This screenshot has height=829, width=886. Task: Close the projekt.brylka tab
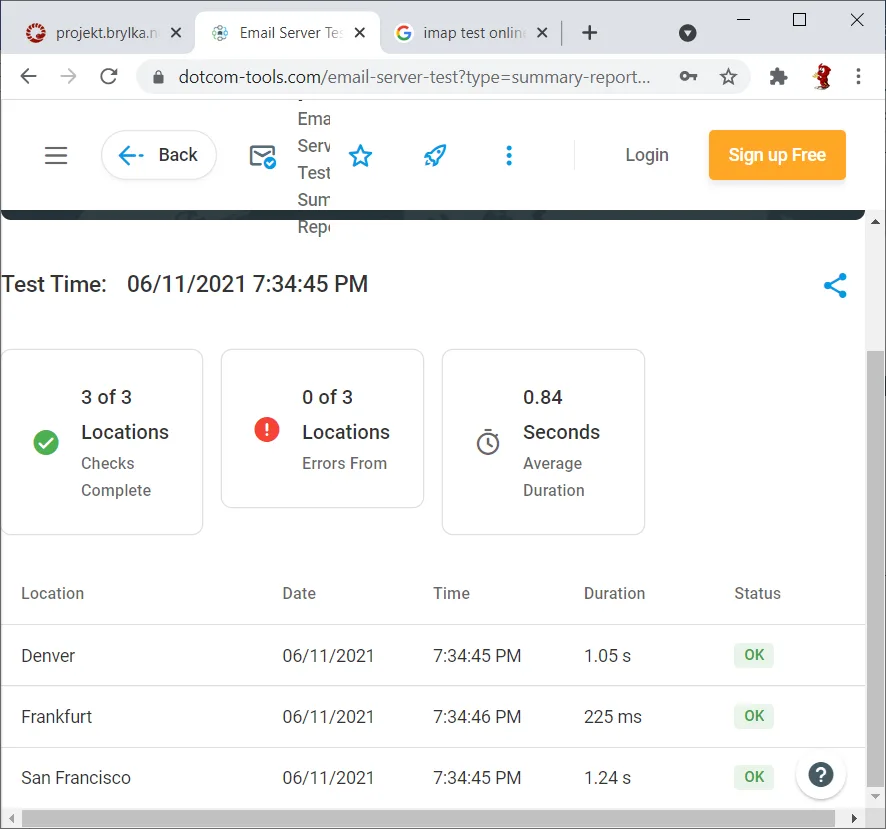(x=176, y=33)
